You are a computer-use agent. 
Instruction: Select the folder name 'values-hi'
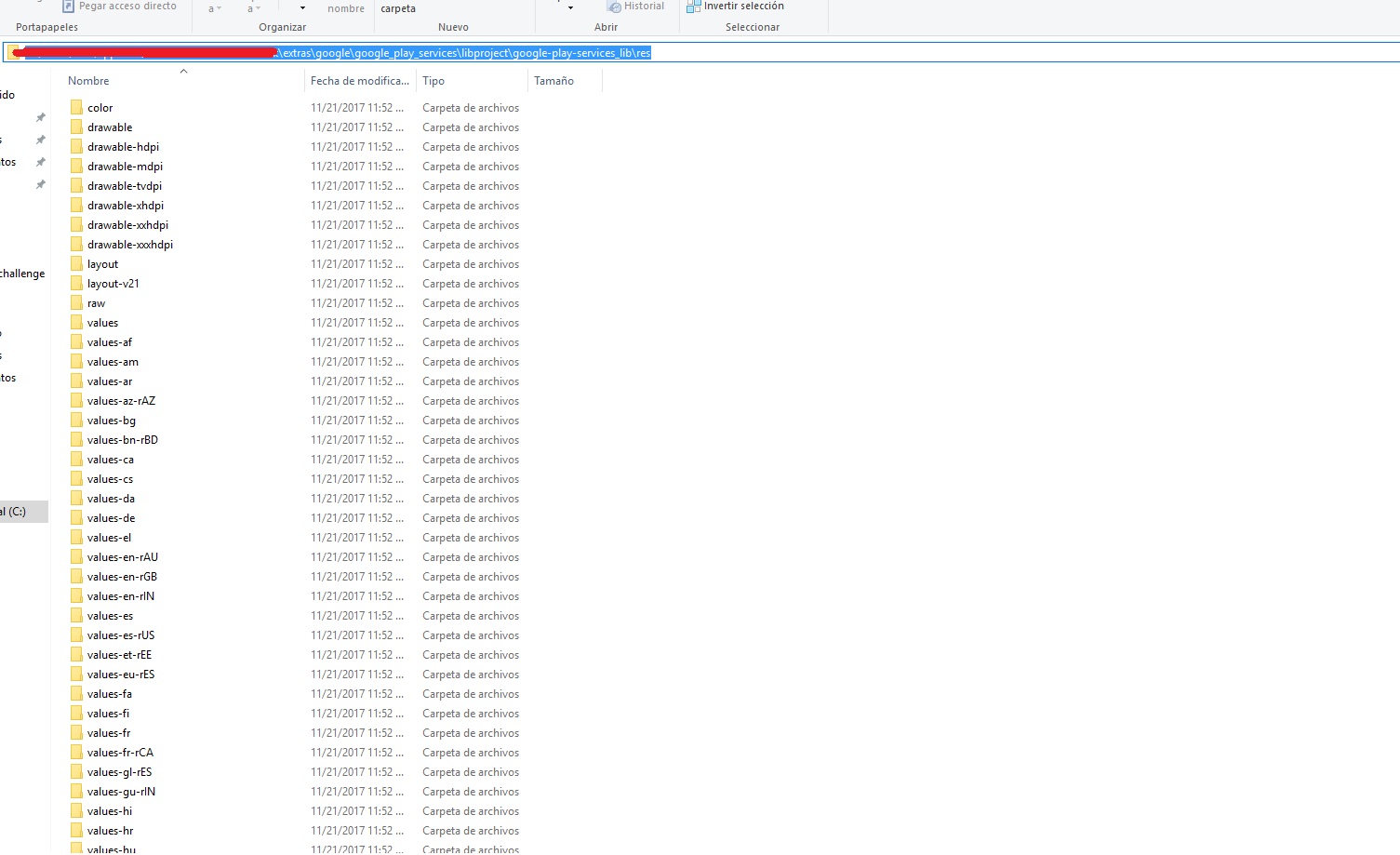tap(110, 811)
